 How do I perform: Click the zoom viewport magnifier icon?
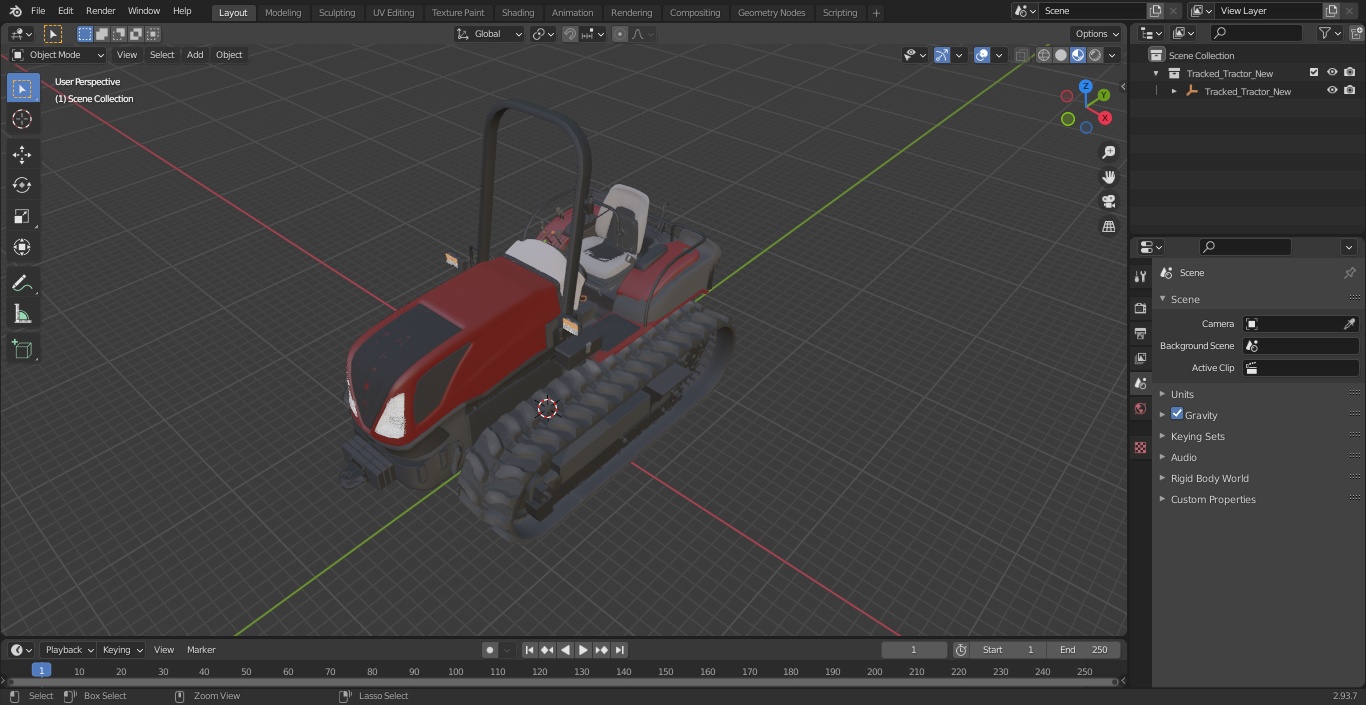click(x=1108, y=152)
